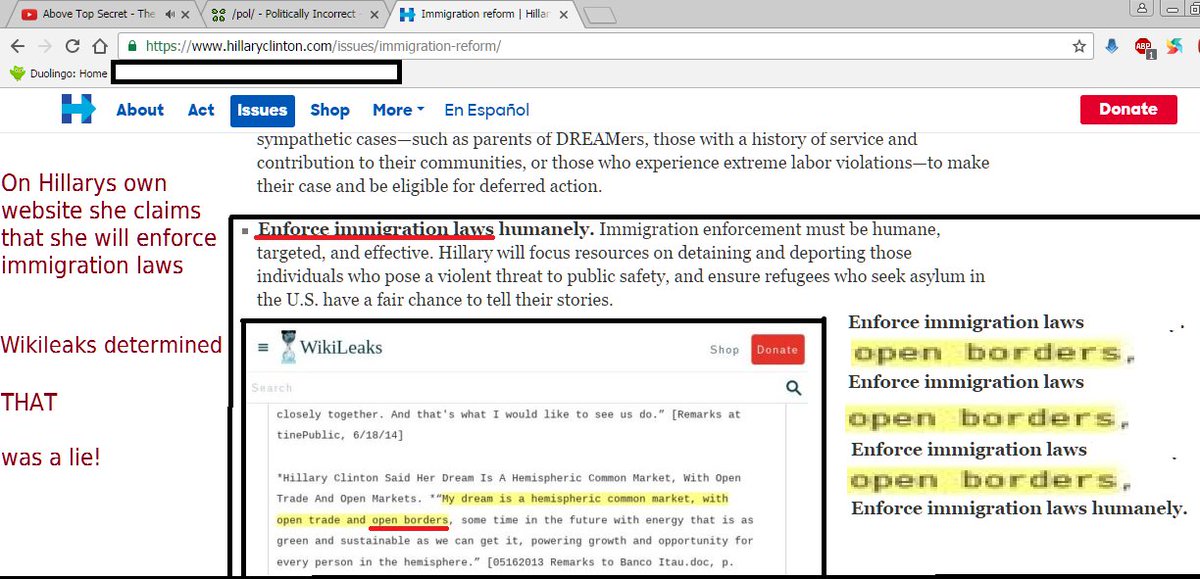Image resolution: width=1200 pixels, height=579 pixels.
Task: Open the WikiLeaks hamburger menu
Action: [x=263, y=348]
